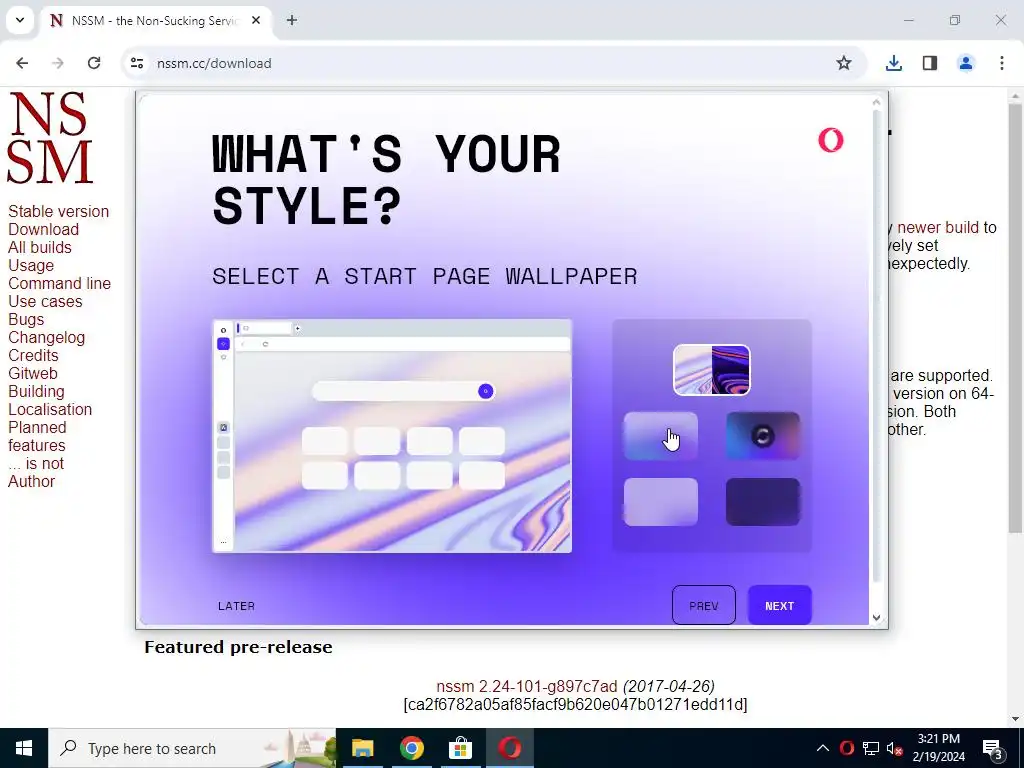This screenshot has width=1024, height=768.
Task: Follow the 'newer build' link
Action: pyautogui.click(x=938, y=227)
